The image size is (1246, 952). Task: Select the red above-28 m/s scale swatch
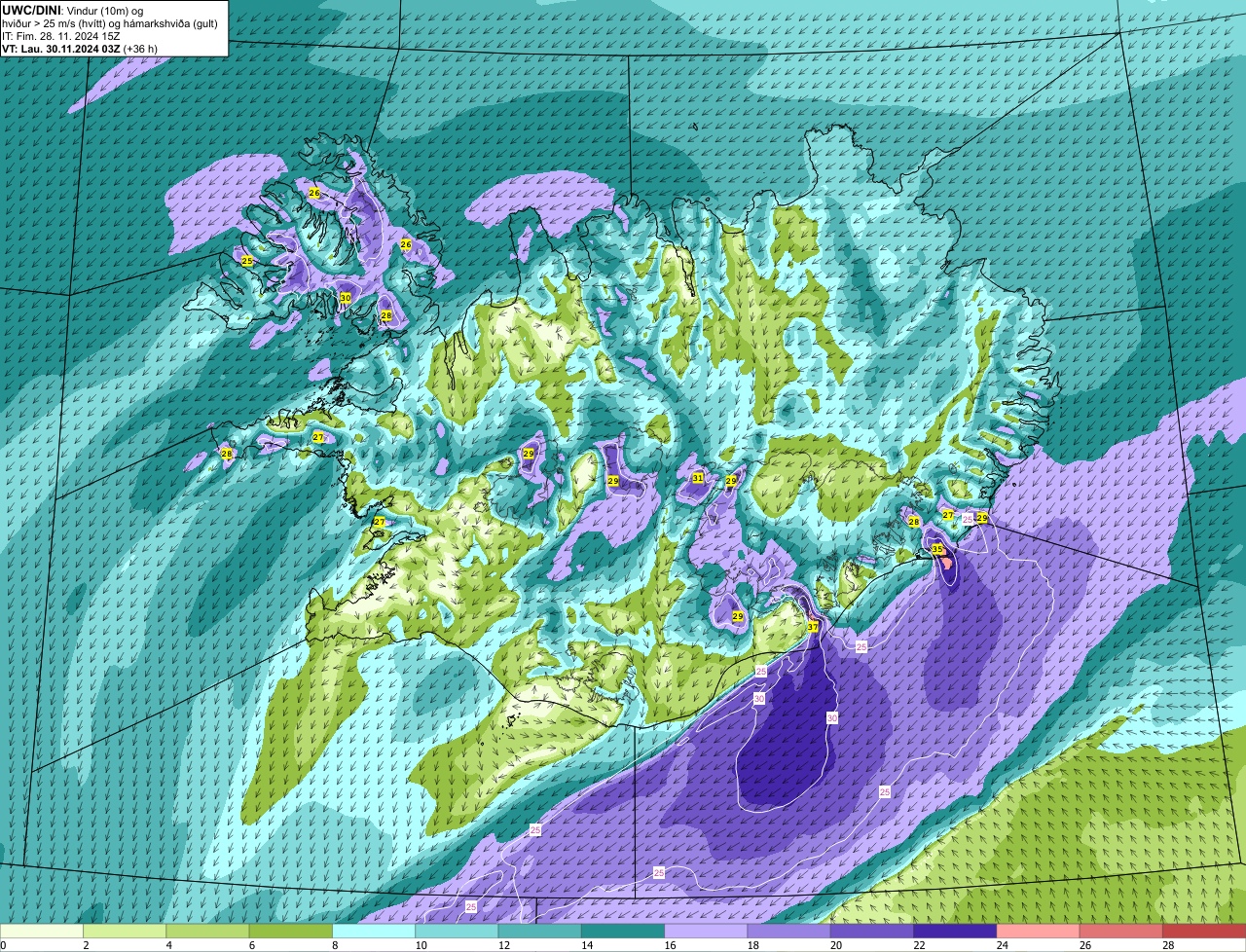tap(1204, 931)
